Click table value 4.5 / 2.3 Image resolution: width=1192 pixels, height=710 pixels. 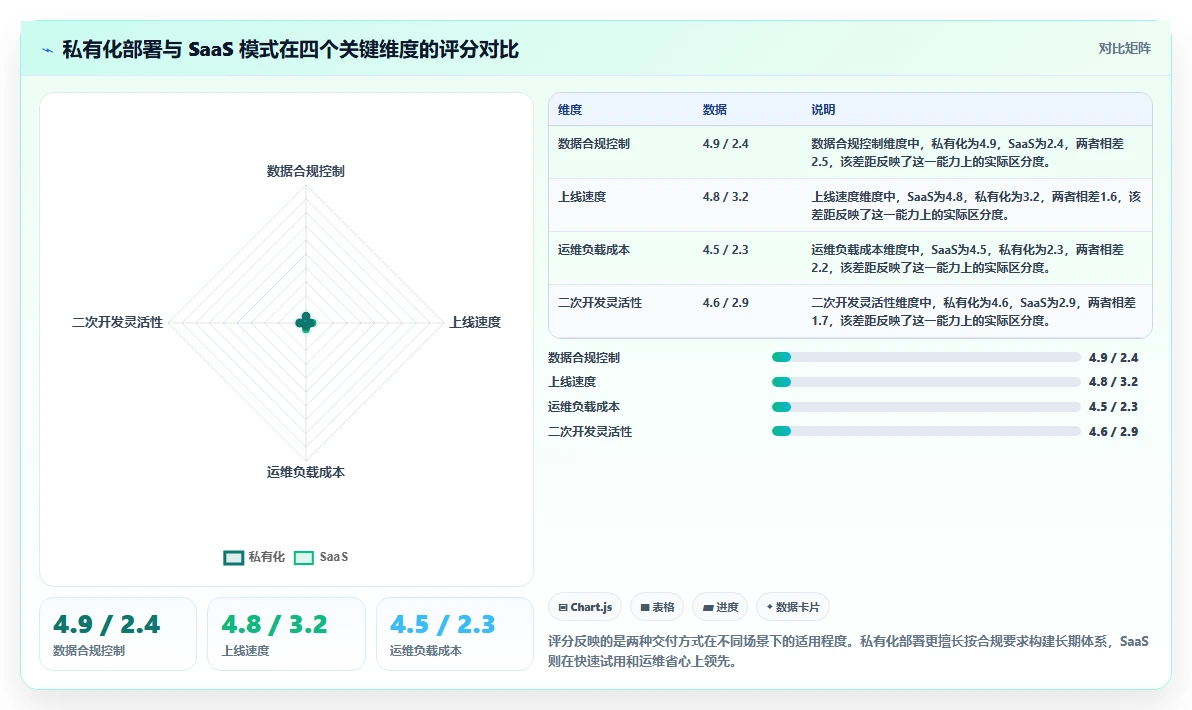point(725,250)
